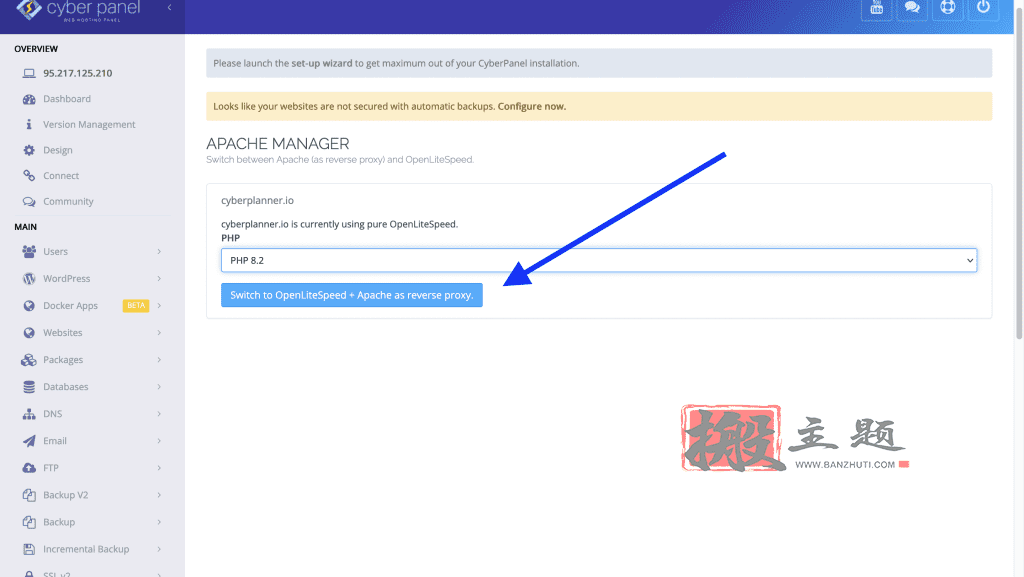The width and height of the screenshot is (1024, 577).
Task: Click the Users group icon
Action: click(29, 251)
